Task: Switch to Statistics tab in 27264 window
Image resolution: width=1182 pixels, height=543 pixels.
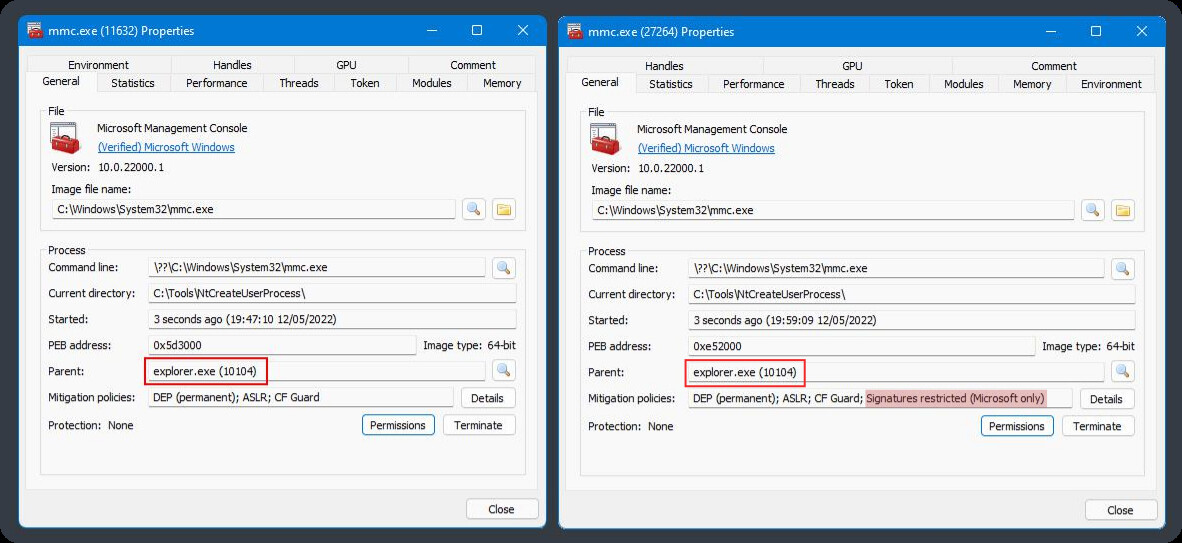Action: [670, 84]
